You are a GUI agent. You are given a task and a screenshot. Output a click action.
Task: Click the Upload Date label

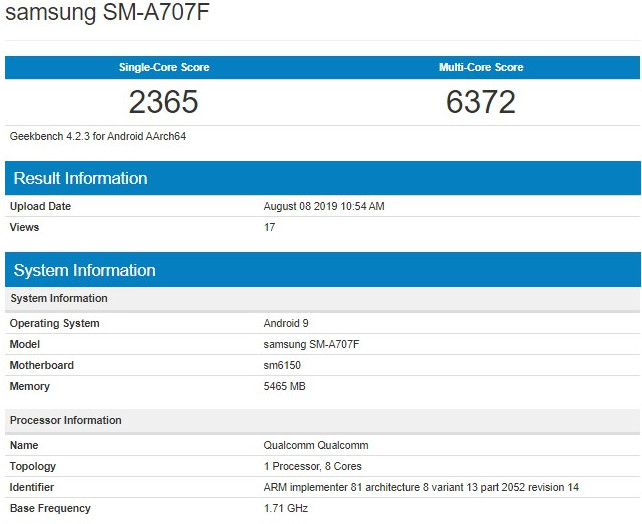(40, 206)
